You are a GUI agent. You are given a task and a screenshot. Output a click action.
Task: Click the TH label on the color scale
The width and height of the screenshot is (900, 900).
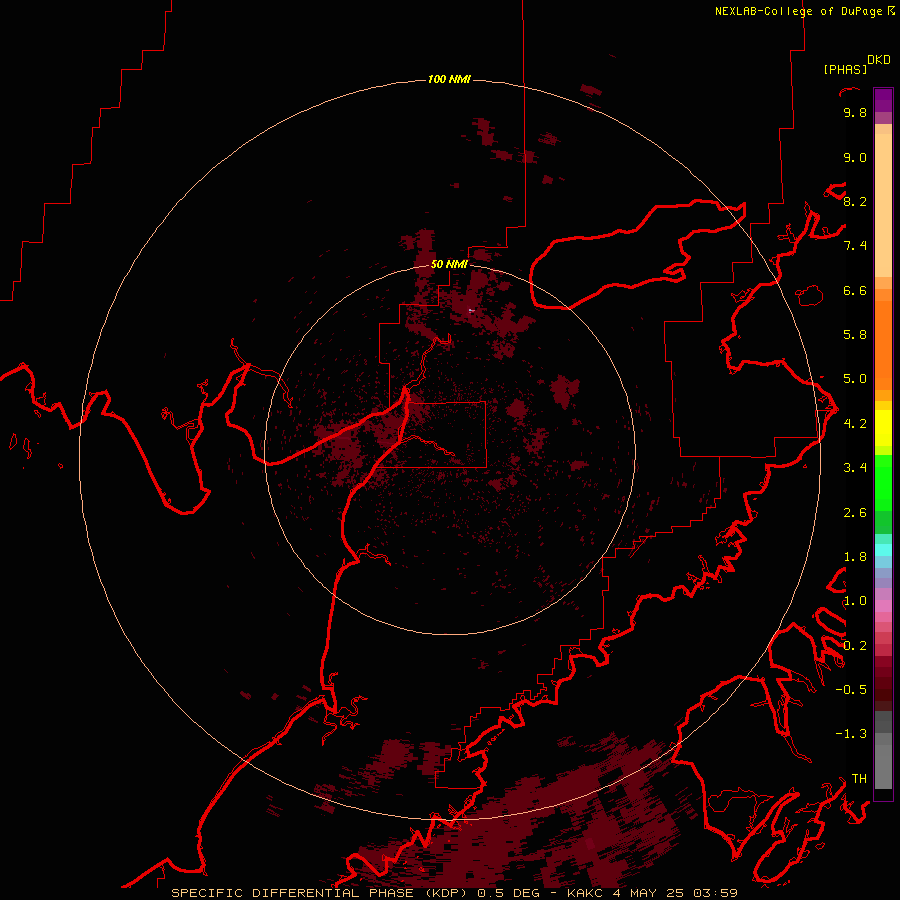click(x=859, y=779)
